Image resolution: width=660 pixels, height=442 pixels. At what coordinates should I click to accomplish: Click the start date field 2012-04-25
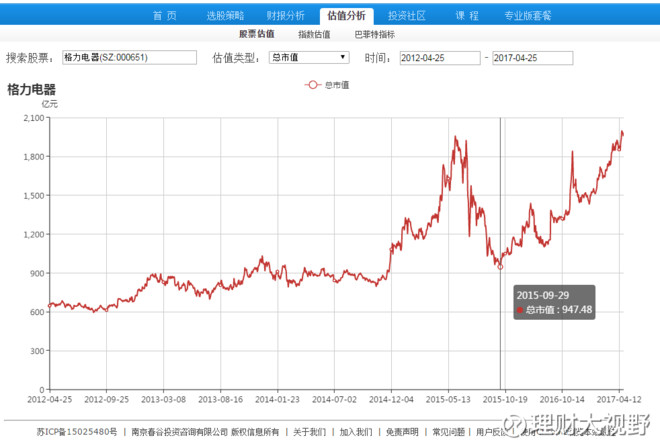click(440, 58)
